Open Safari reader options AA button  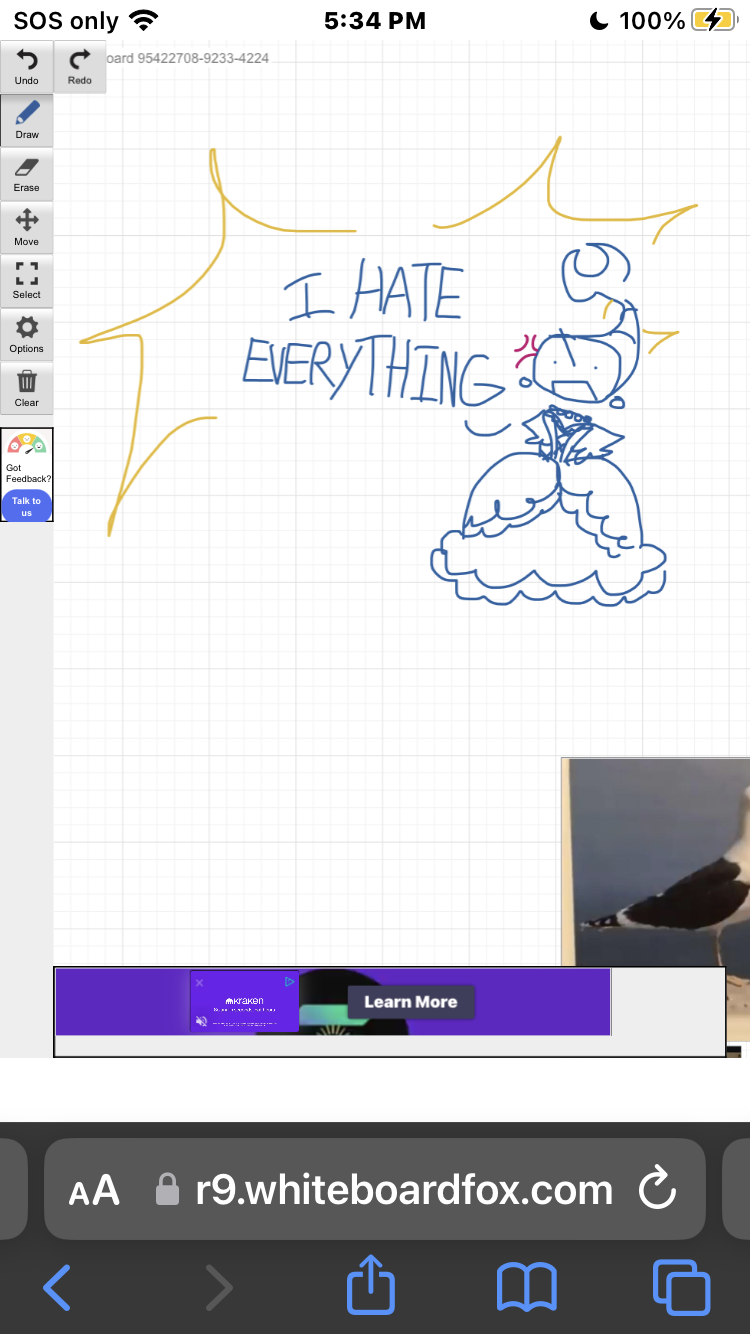pyautogui.click(x=94, y=1190)
